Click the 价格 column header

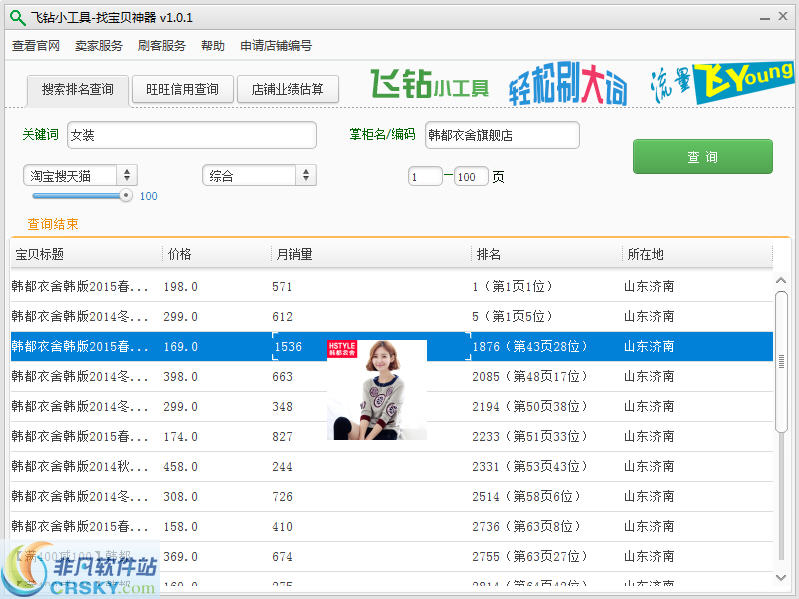(x=216, y=254)
